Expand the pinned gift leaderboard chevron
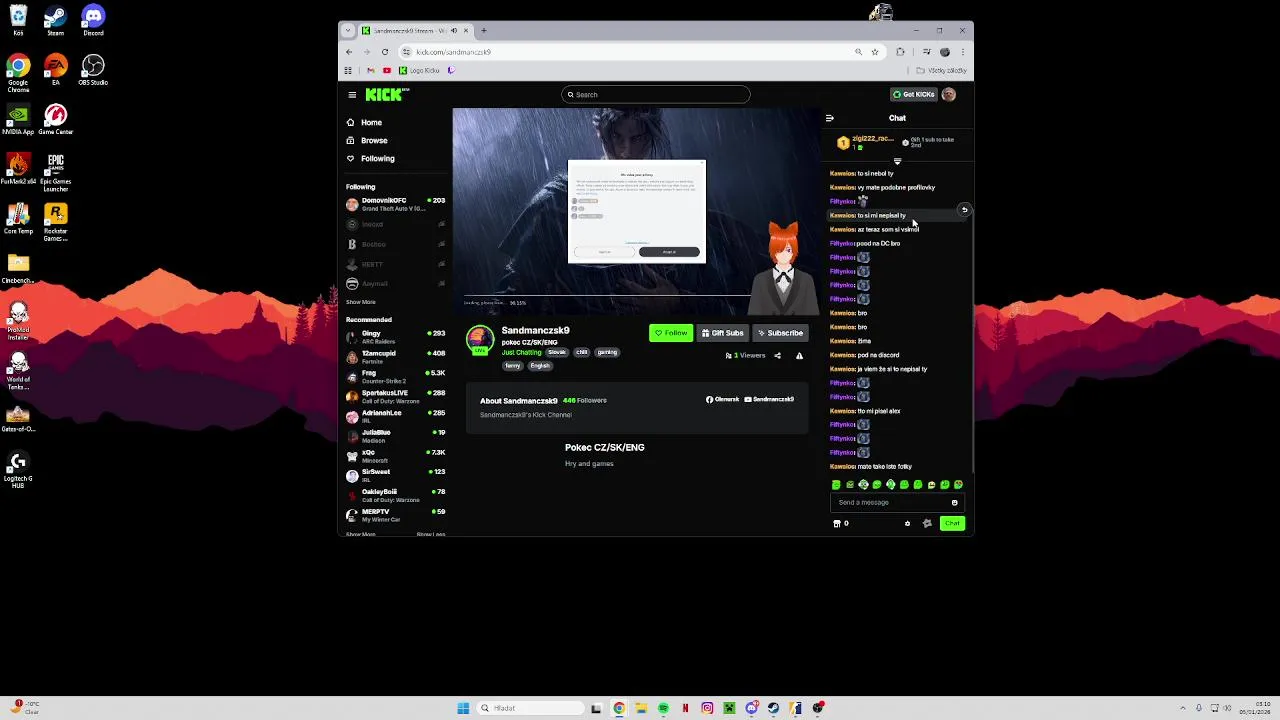 (x=897, y=161)
